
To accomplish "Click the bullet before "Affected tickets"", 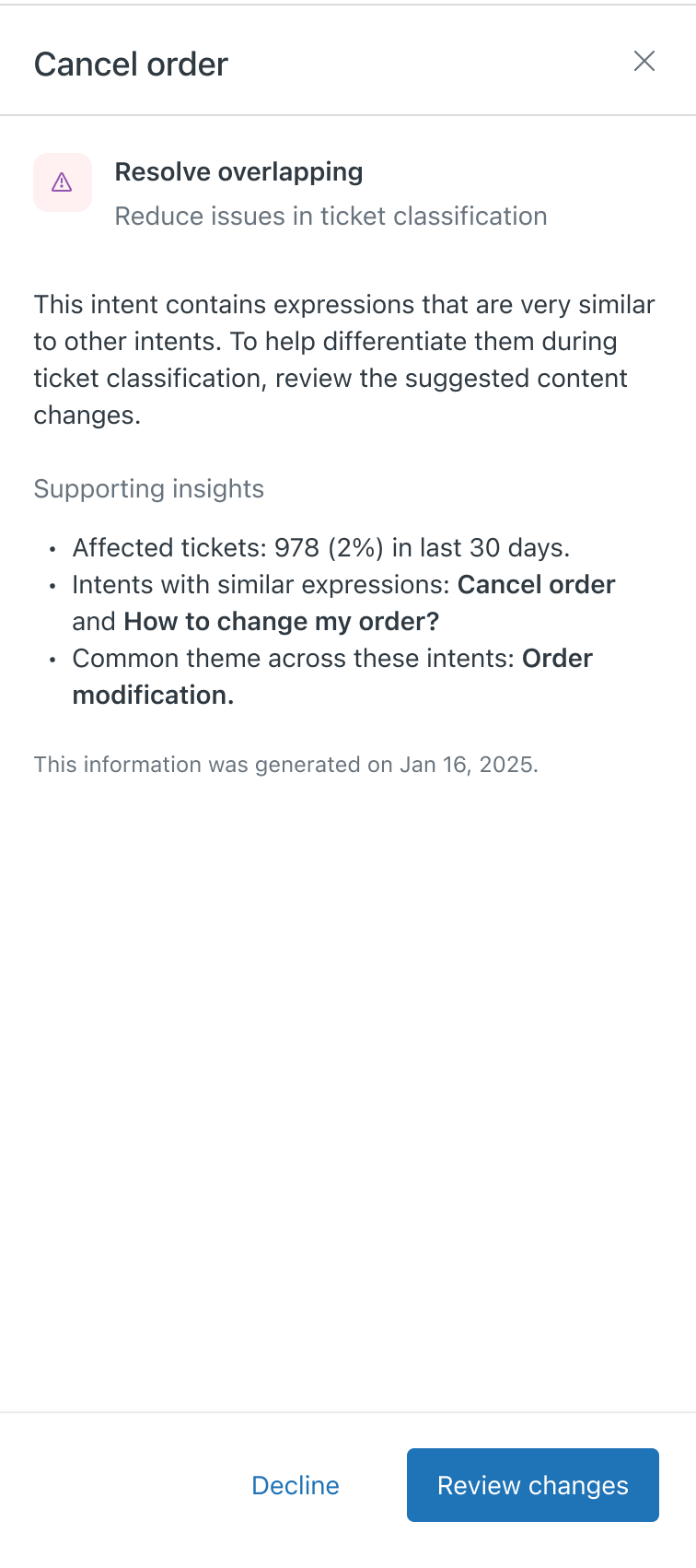I will pyautogui.click(x=52, y=550).
